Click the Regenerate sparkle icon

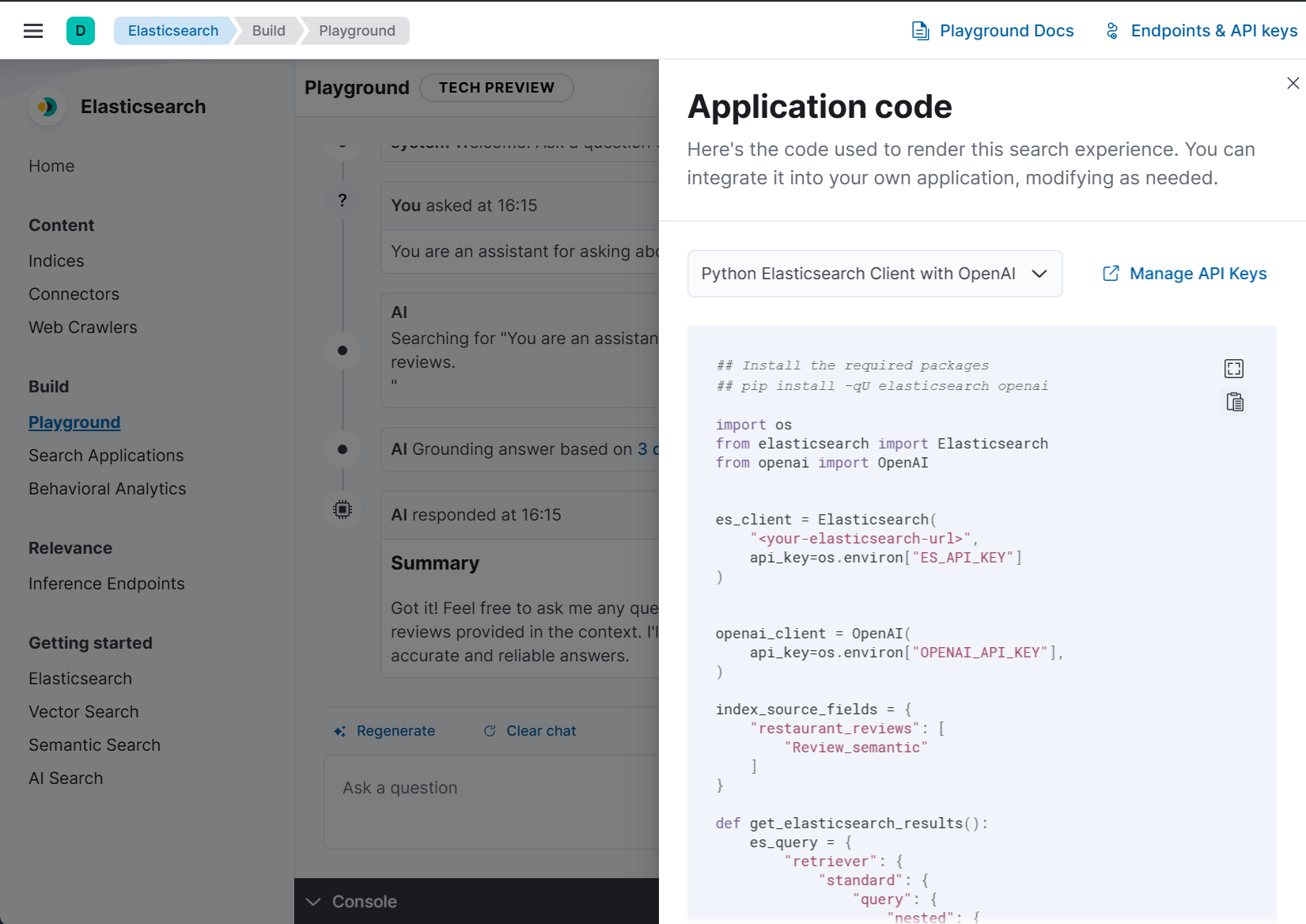point(340,732)
